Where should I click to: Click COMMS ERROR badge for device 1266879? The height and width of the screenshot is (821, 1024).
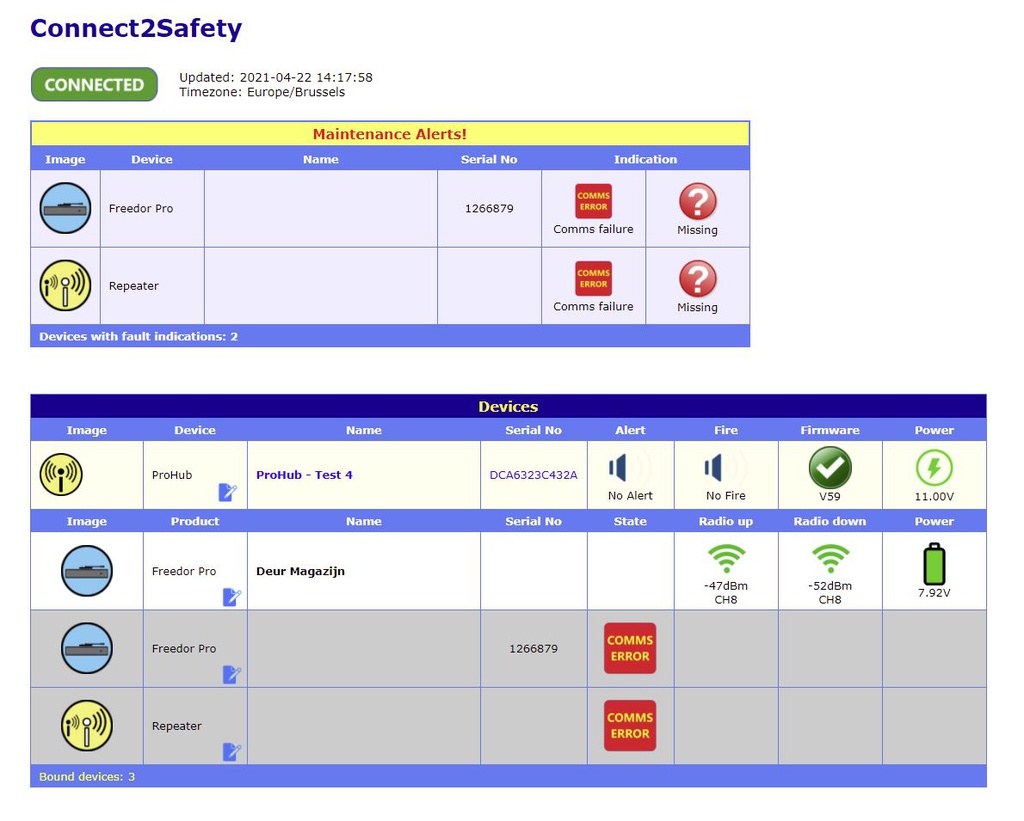coord(630,648)
